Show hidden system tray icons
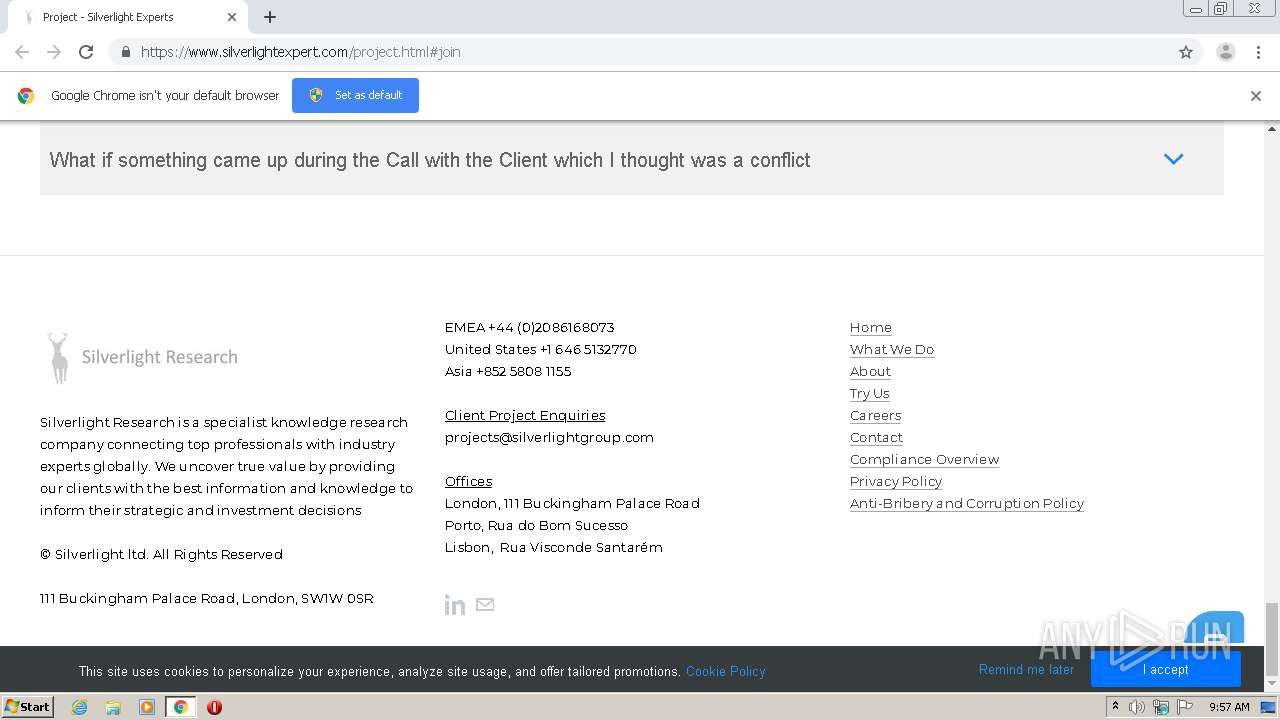 [x=1115, y=707]
